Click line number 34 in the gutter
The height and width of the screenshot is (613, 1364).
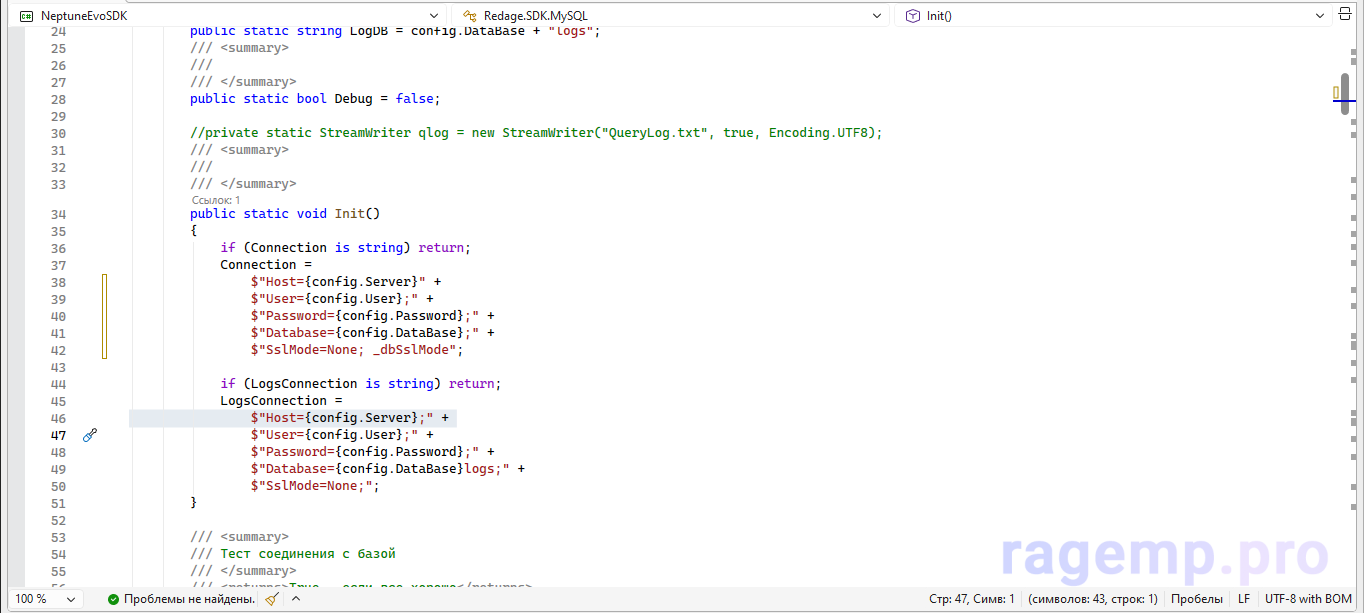pyautogui.click(x=57, y=214)
